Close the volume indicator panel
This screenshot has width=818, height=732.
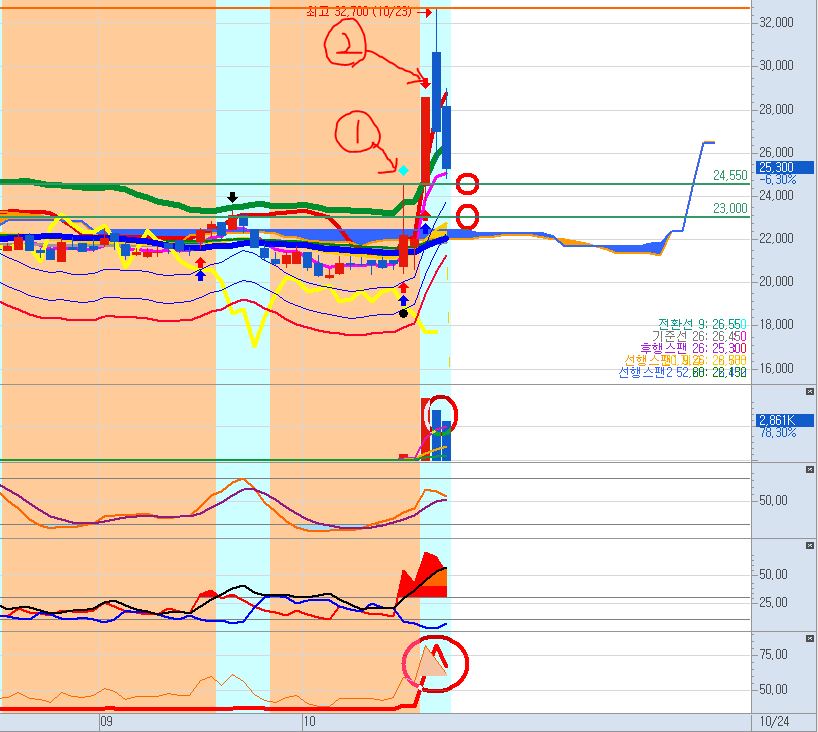pos(810,391)
